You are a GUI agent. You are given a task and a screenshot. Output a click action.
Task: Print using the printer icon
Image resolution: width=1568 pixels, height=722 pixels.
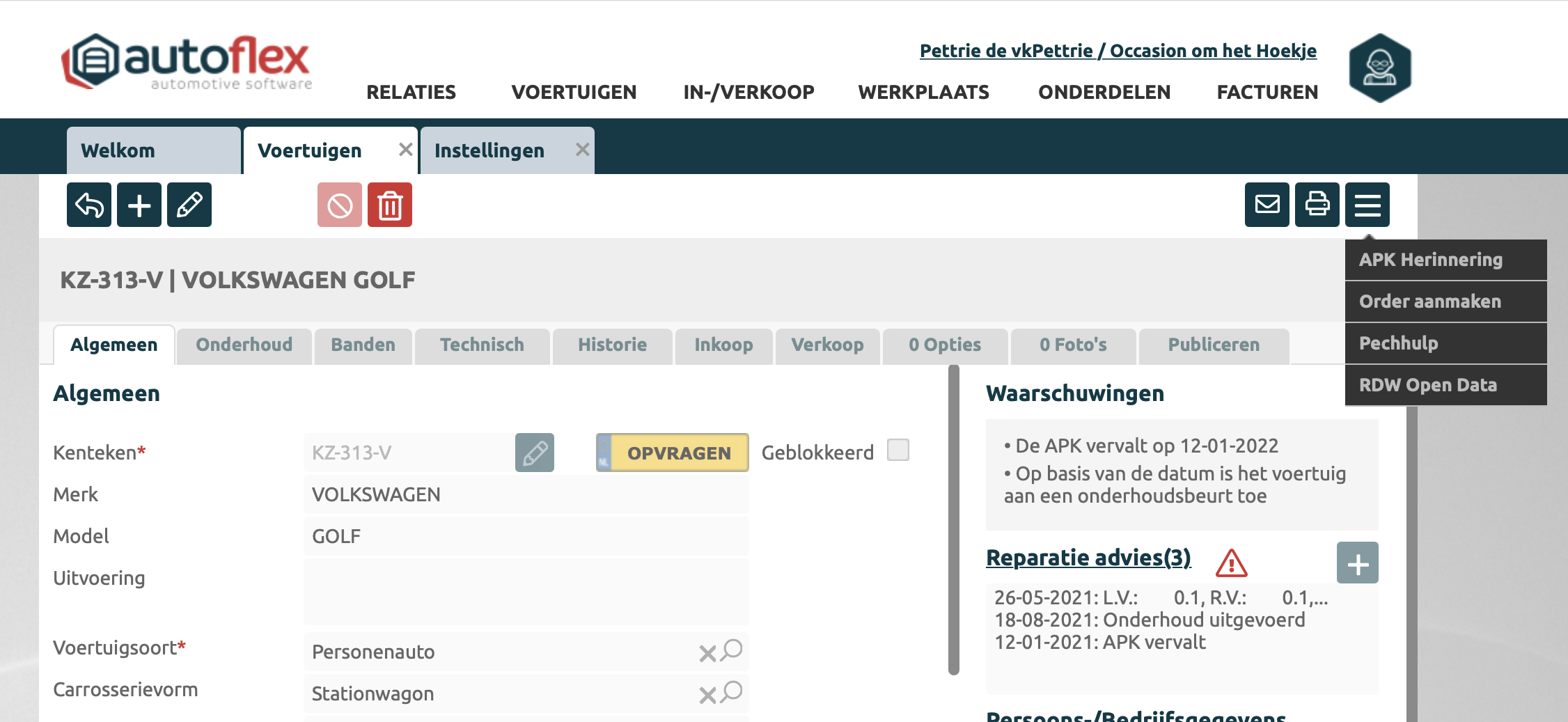click(1317, 205)
